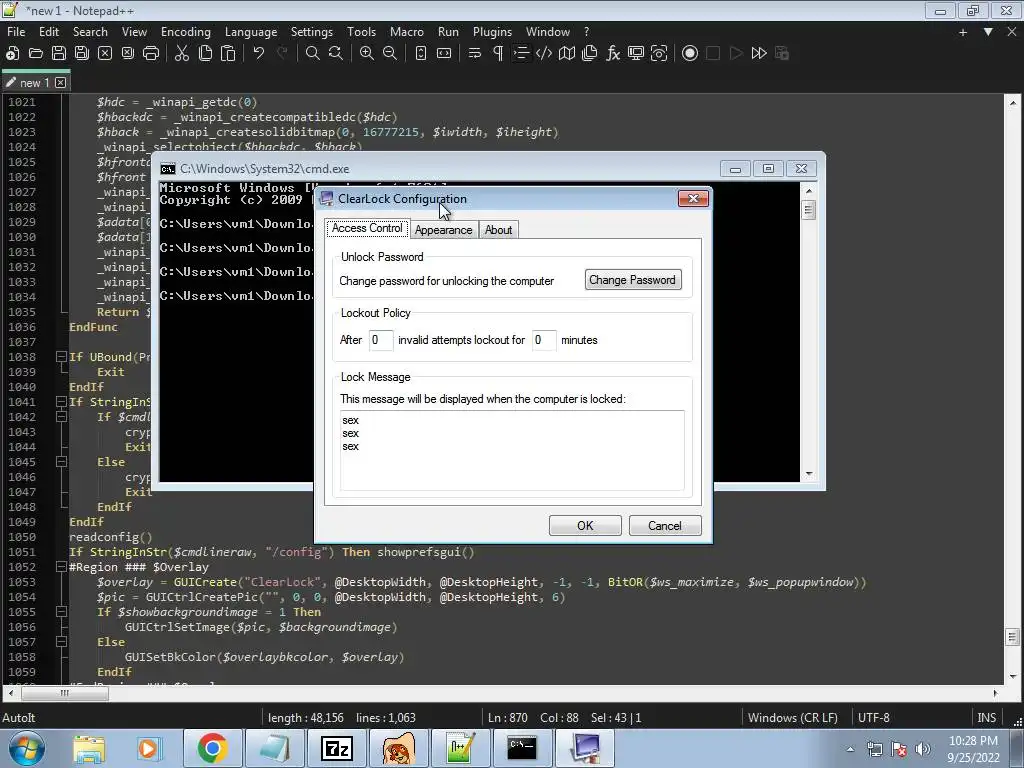Image resolution: width=1024 pixels, height=768 pixels.
Task: Switch to the Appearance tab
Action: tap(443, 230)
